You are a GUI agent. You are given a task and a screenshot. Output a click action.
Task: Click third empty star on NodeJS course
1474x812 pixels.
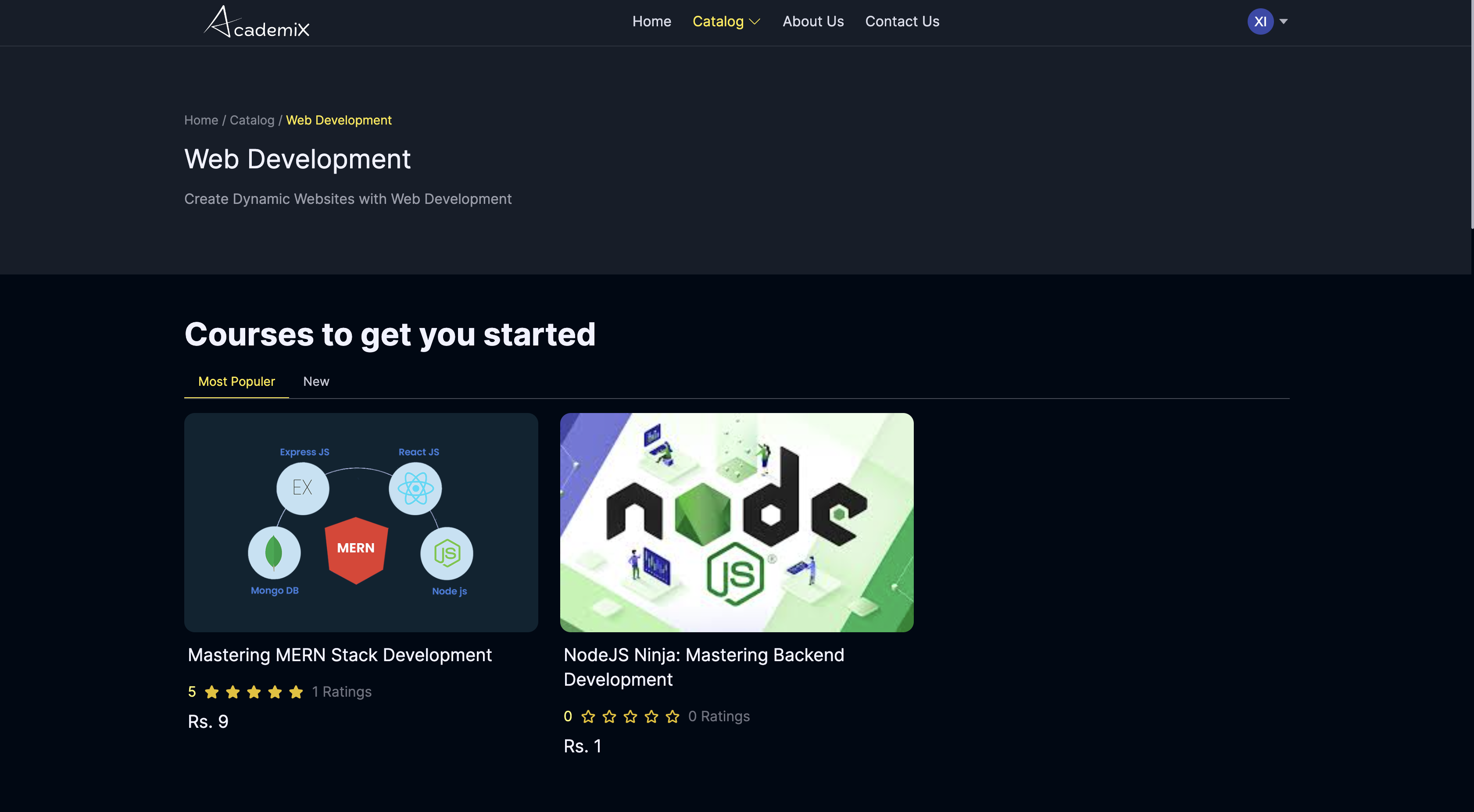pos(630,716)
